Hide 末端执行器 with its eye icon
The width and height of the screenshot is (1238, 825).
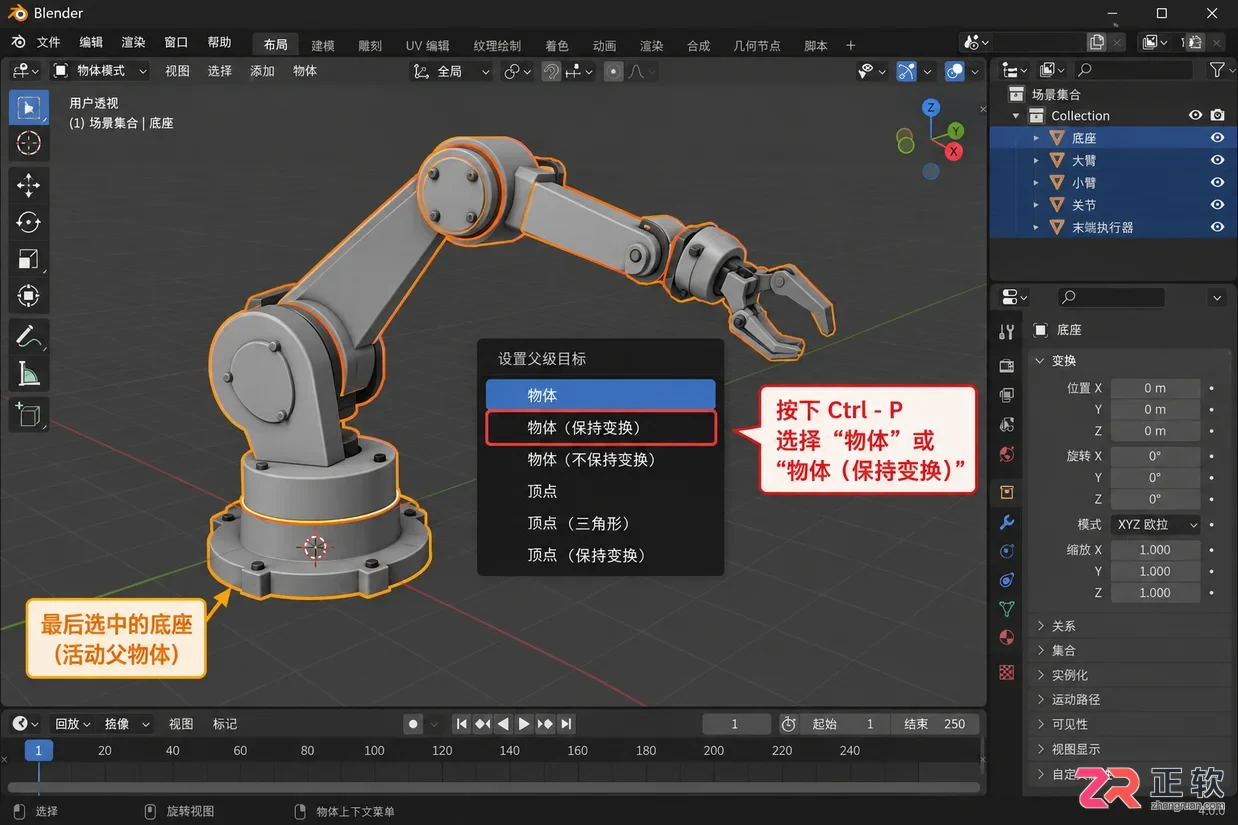pos(1217,227)
